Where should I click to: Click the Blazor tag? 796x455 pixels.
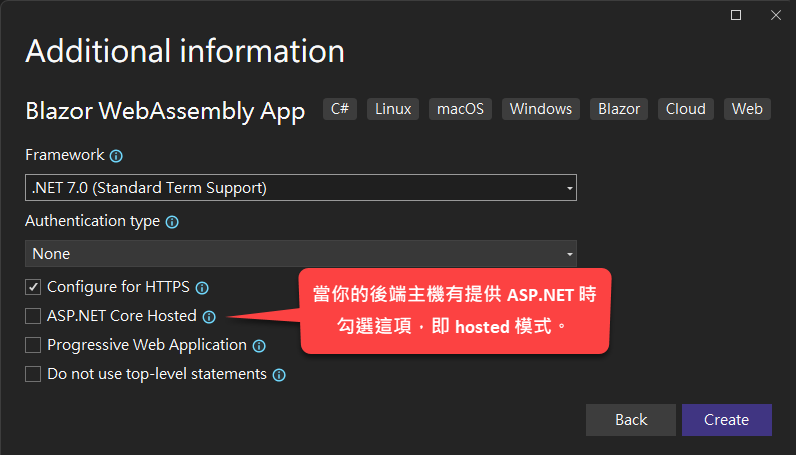coord(619,109)
